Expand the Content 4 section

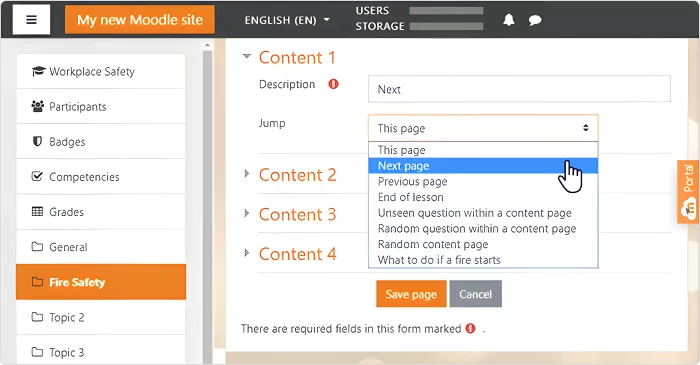246,253
